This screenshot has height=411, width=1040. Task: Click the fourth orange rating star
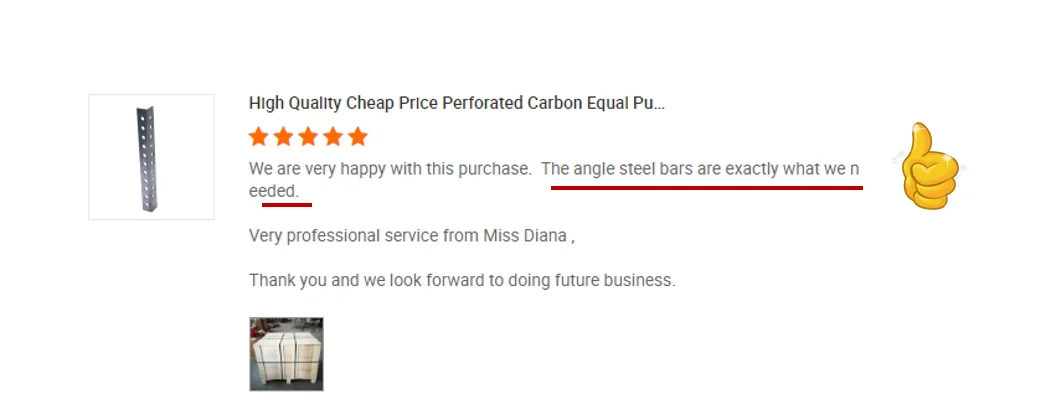pos(333,137)
